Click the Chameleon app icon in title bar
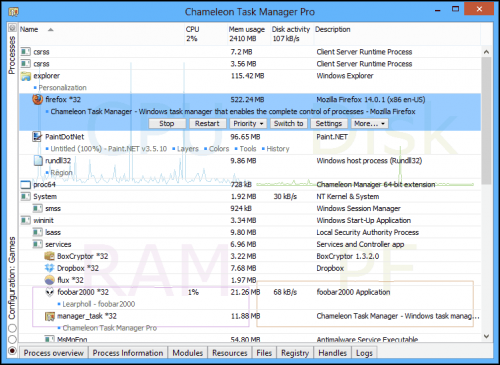Screen dimensions: 500x365 (x=13, y=12)
